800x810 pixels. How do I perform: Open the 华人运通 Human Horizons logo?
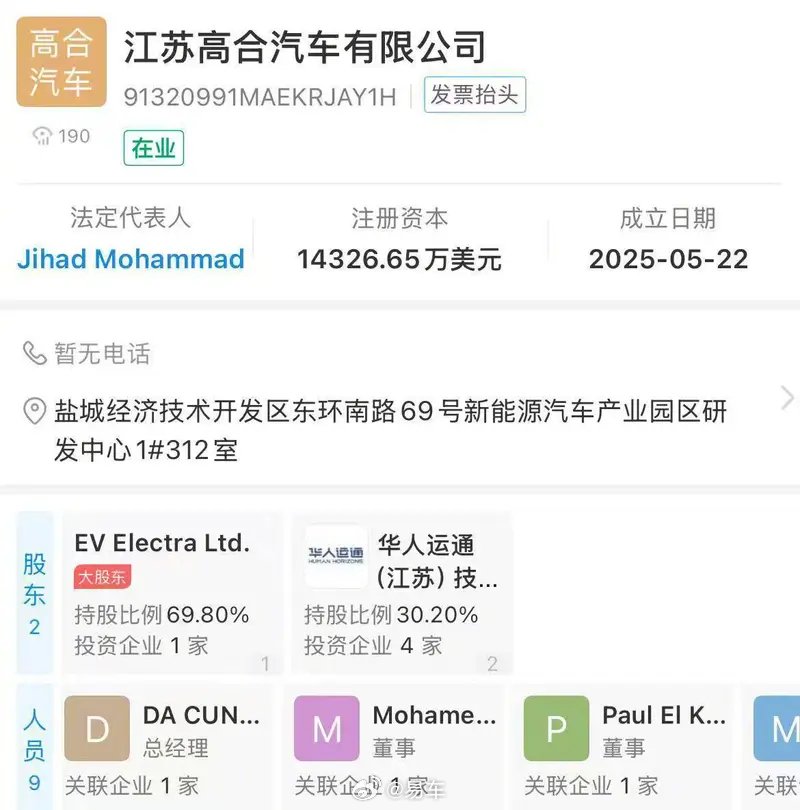(336, 558)
